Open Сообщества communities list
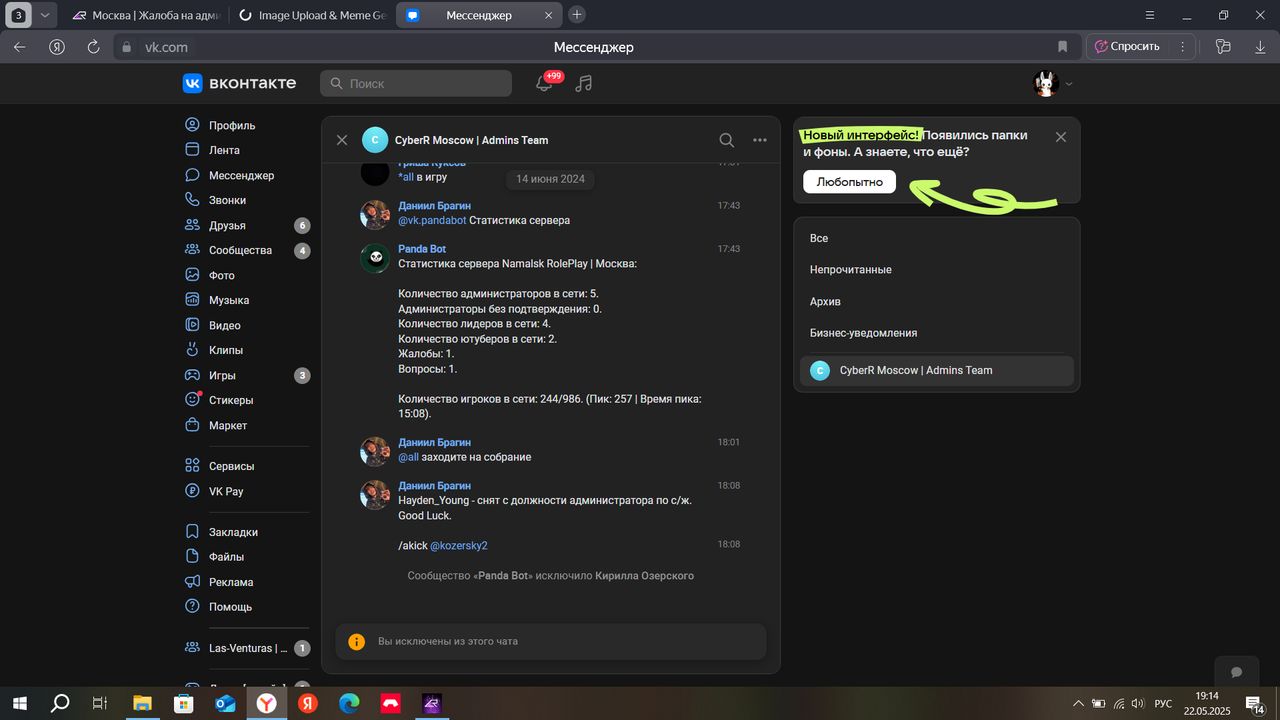 pos(240,250)
